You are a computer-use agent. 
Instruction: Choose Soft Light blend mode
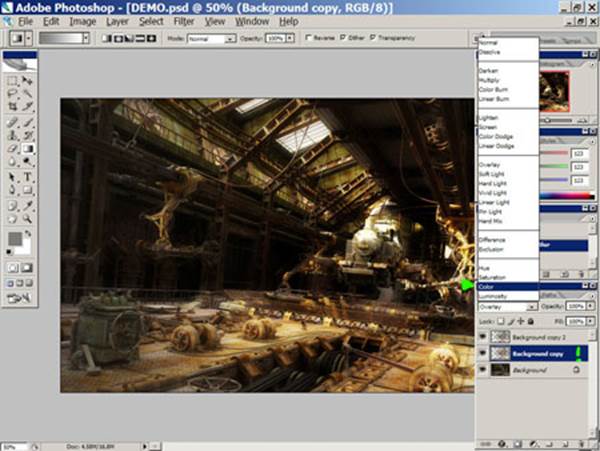(508, 174)
